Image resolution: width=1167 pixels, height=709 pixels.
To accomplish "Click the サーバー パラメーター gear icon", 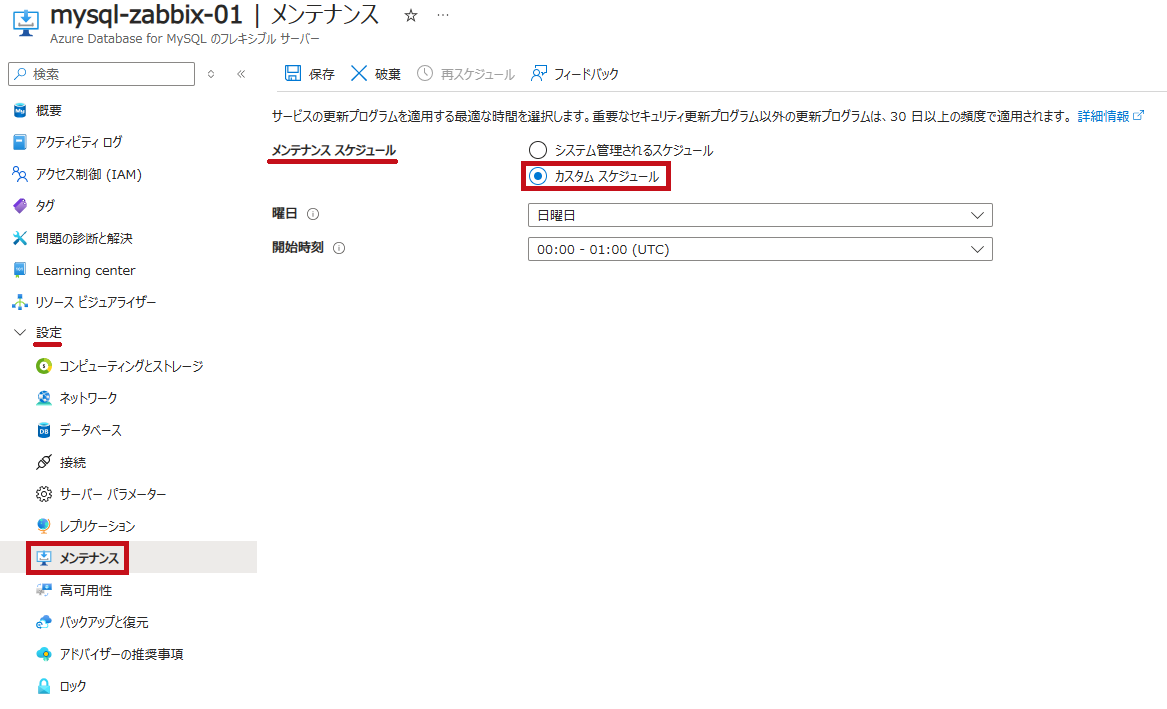I will [x=44, y=494].
